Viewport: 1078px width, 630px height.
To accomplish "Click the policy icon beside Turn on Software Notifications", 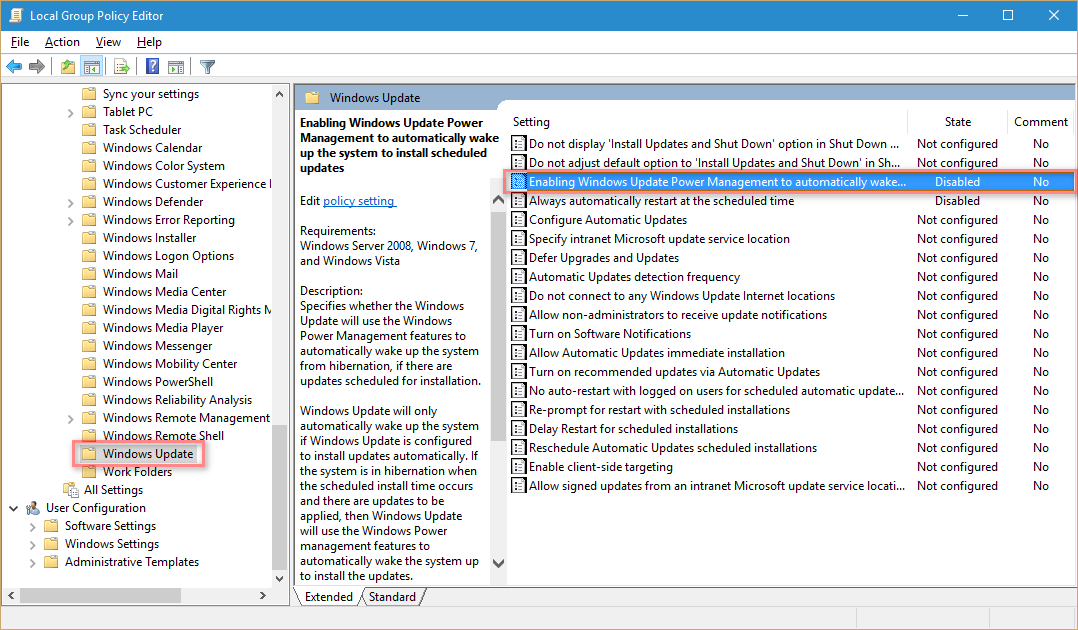I will [518, 334].
